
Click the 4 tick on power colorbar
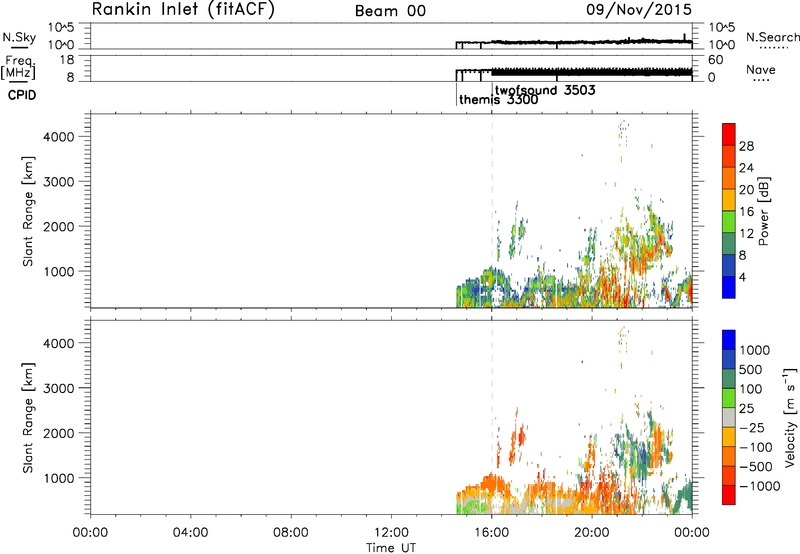(x=742, y=277)
